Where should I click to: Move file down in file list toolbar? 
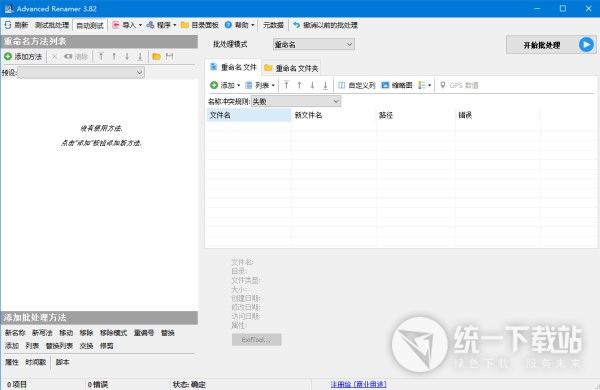312,85
